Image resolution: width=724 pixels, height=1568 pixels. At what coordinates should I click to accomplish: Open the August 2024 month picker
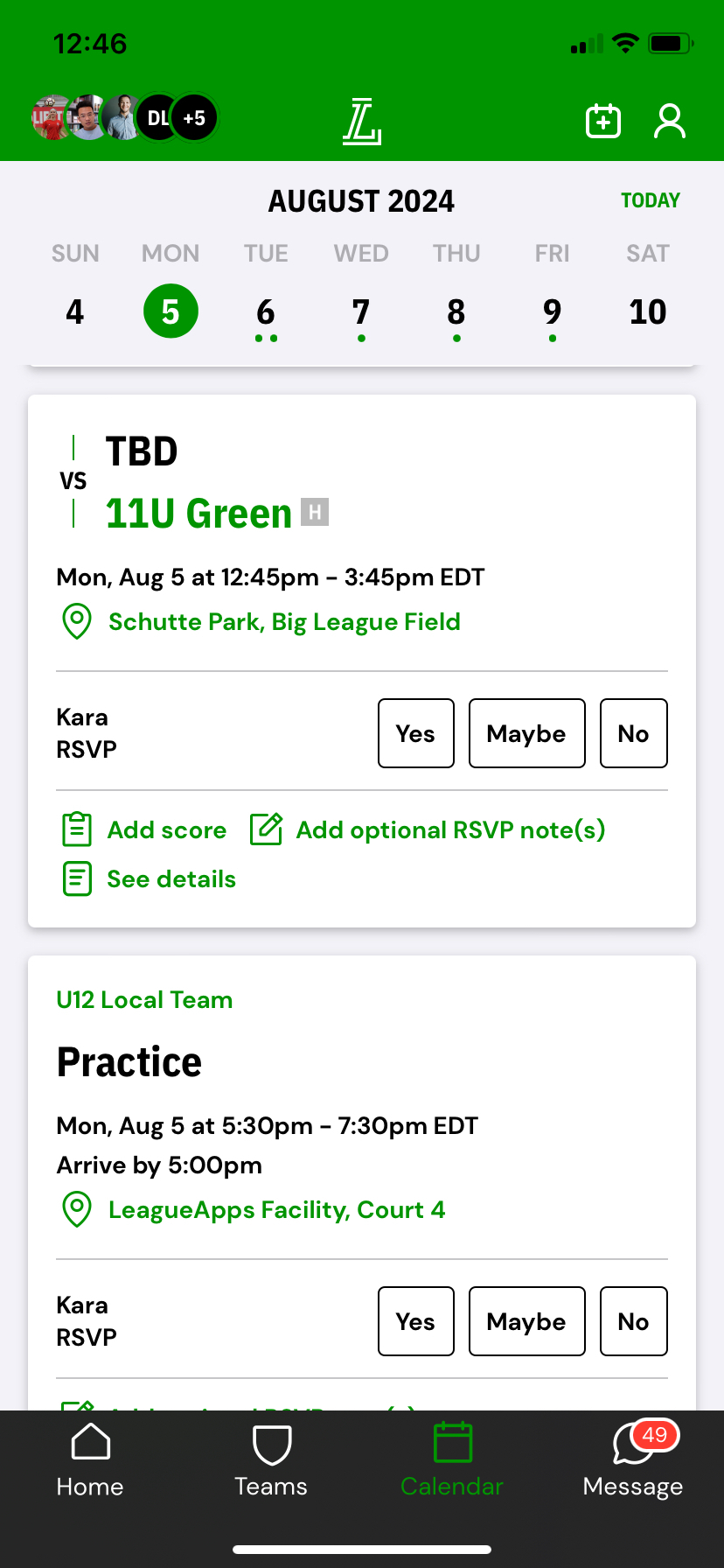(x=361, y=201)
